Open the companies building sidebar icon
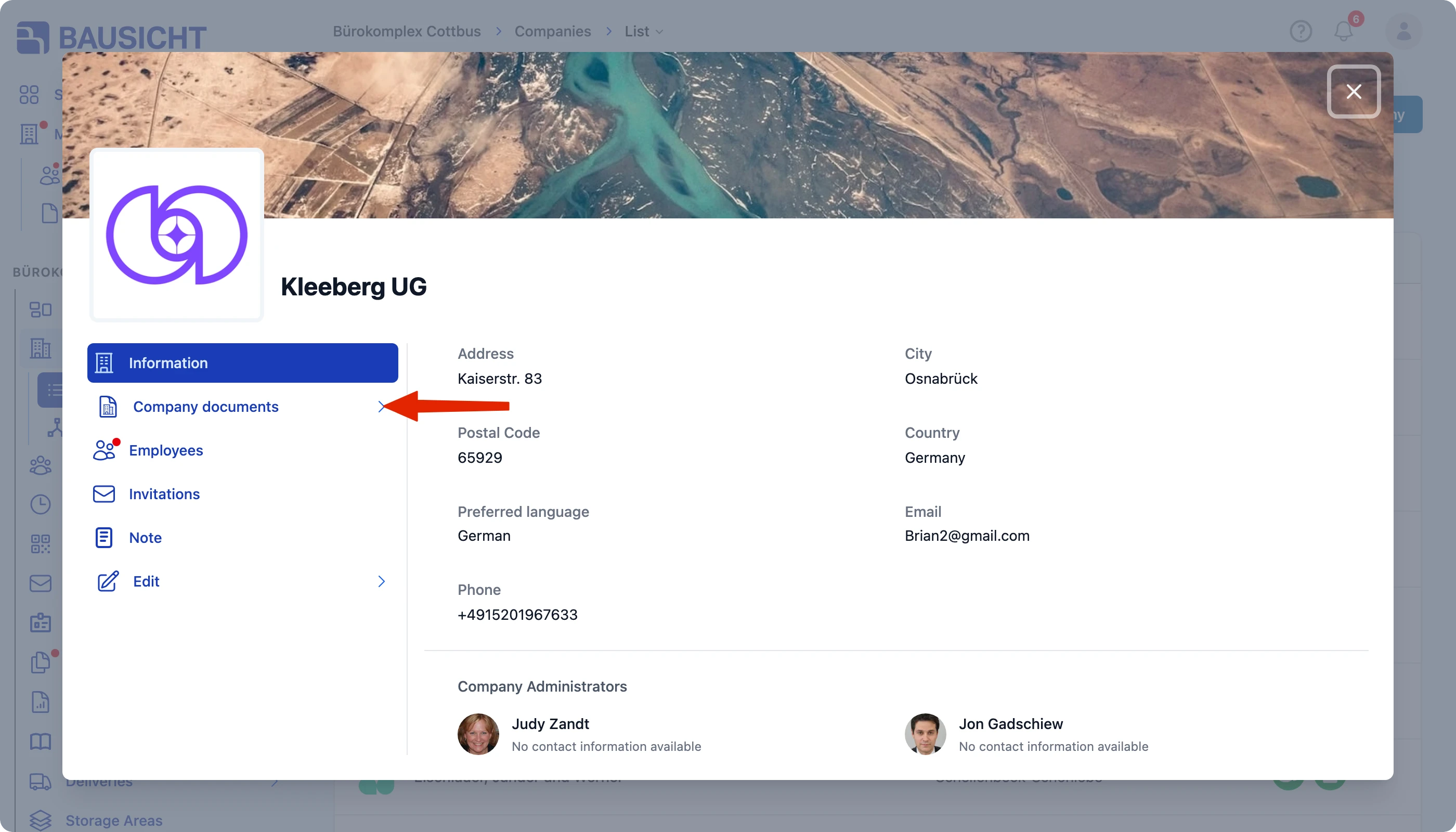The width and height of the screenshot is (1456, 832). 40,348
